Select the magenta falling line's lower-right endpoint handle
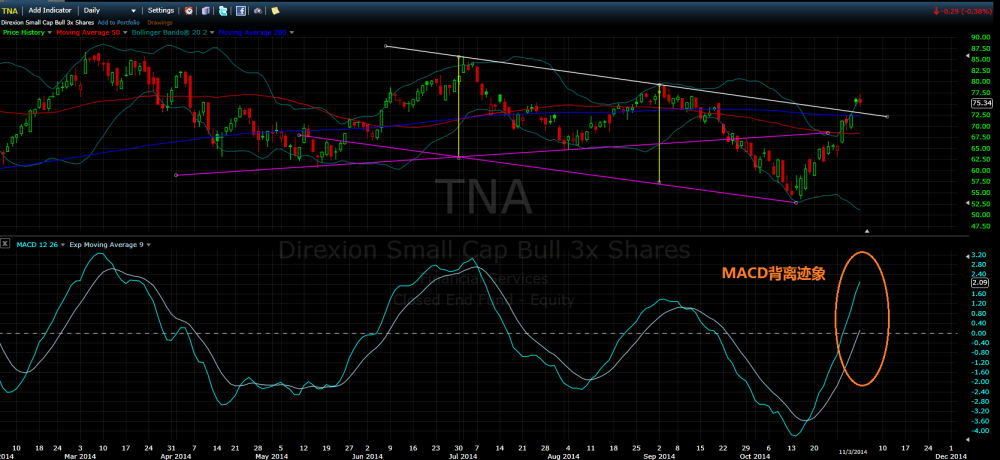The height and width of the screenshot is (460, 1000). pos(795,203)
